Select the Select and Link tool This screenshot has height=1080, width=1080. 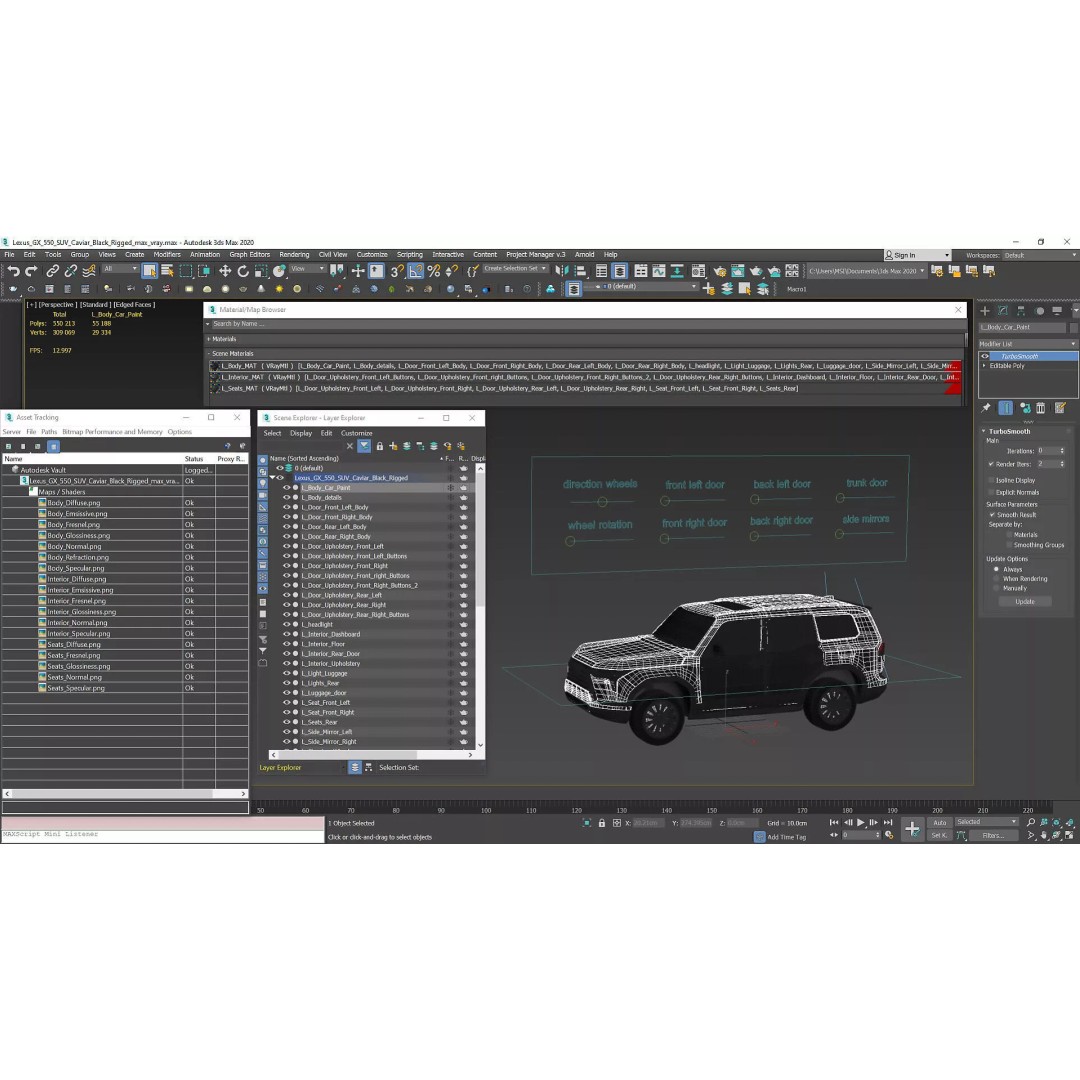coord(52,271)
